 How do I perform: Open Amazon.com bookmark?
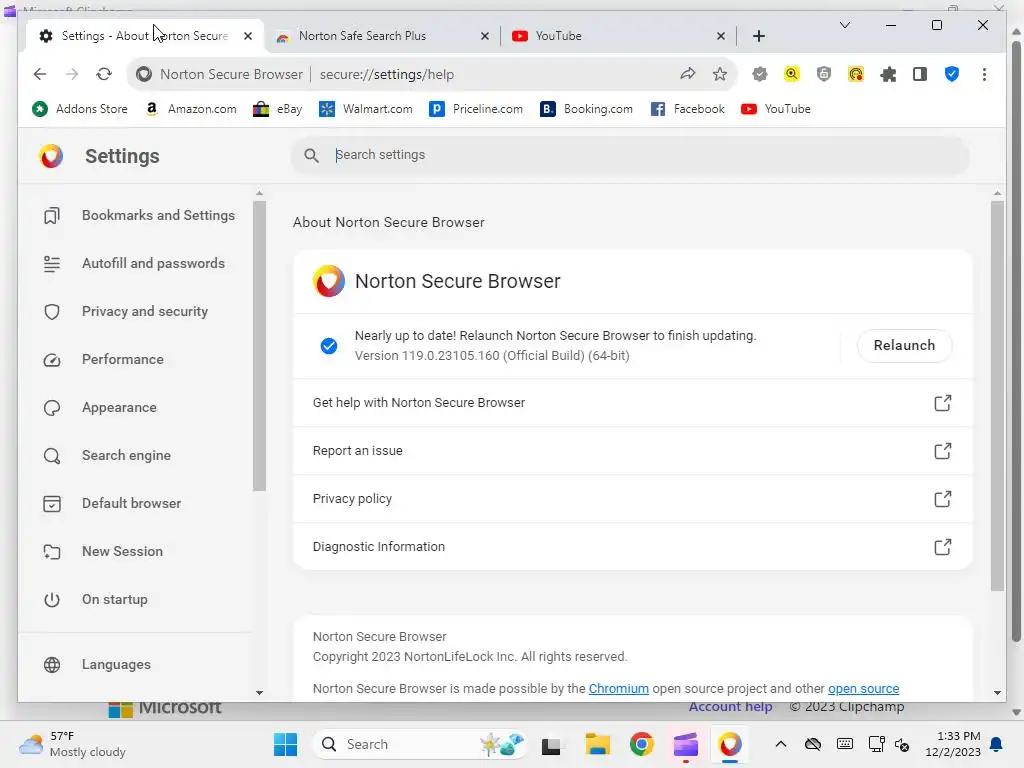pos(191,109)
